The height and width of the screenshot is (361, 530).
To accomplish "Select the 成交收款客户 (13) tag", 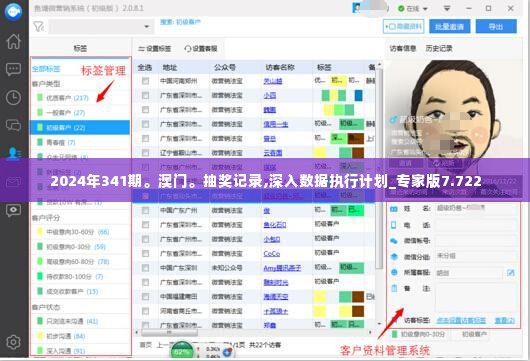I will pos(80,291).
